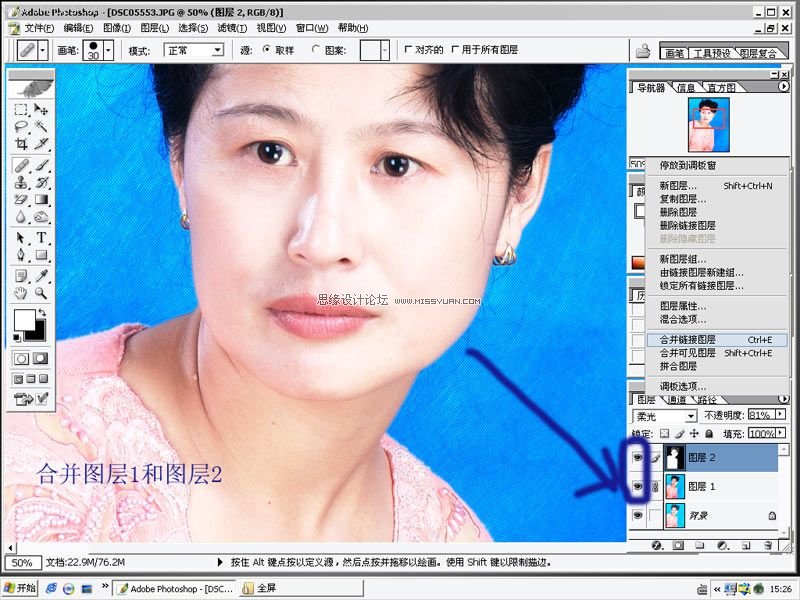Click the 全屏 taskbar button
This screenshot has width=800, height=600.
(x=302, y=588)
